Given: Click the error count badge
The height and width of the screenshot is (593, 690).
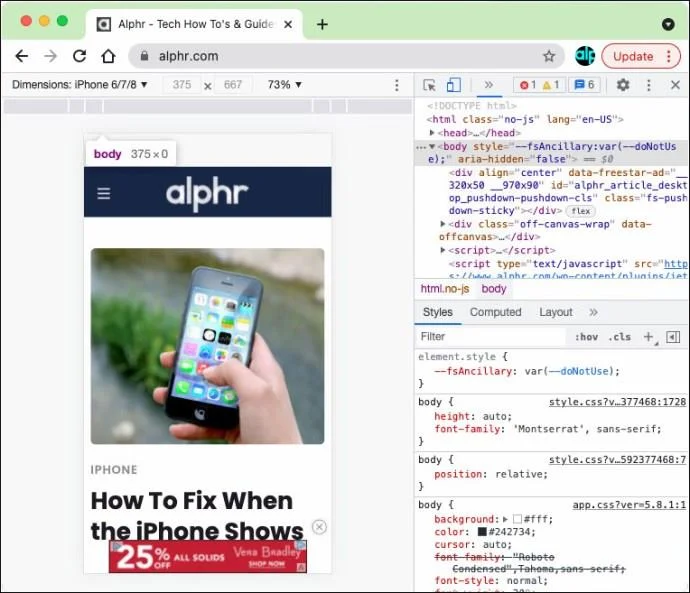Looking at the screenshot, I should [x=528, y=85].
